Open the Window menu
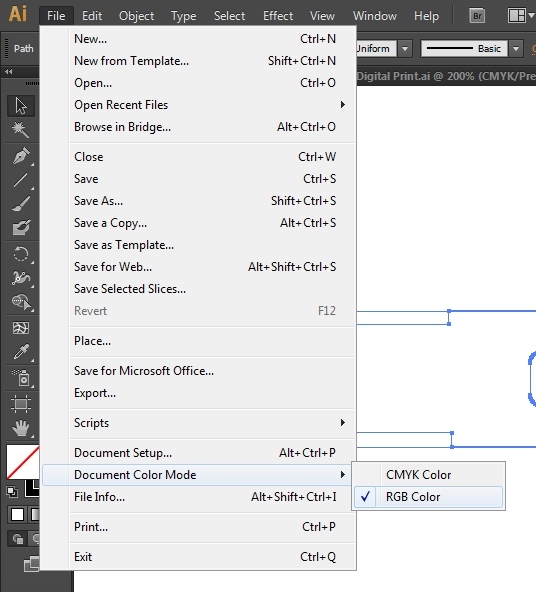536x592 pixels. point(374,16)
